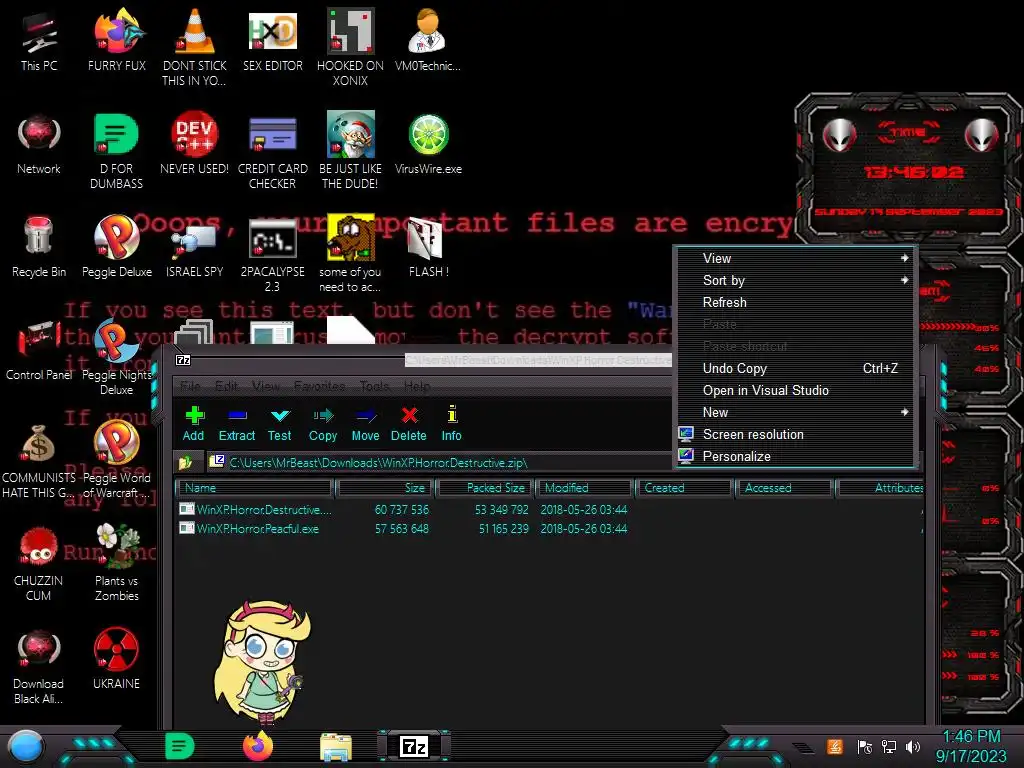This screenshot has height=768, width=1024.
Task: Open the CREDIT CARD CHECKER shortcut
Action: (273, 152)
